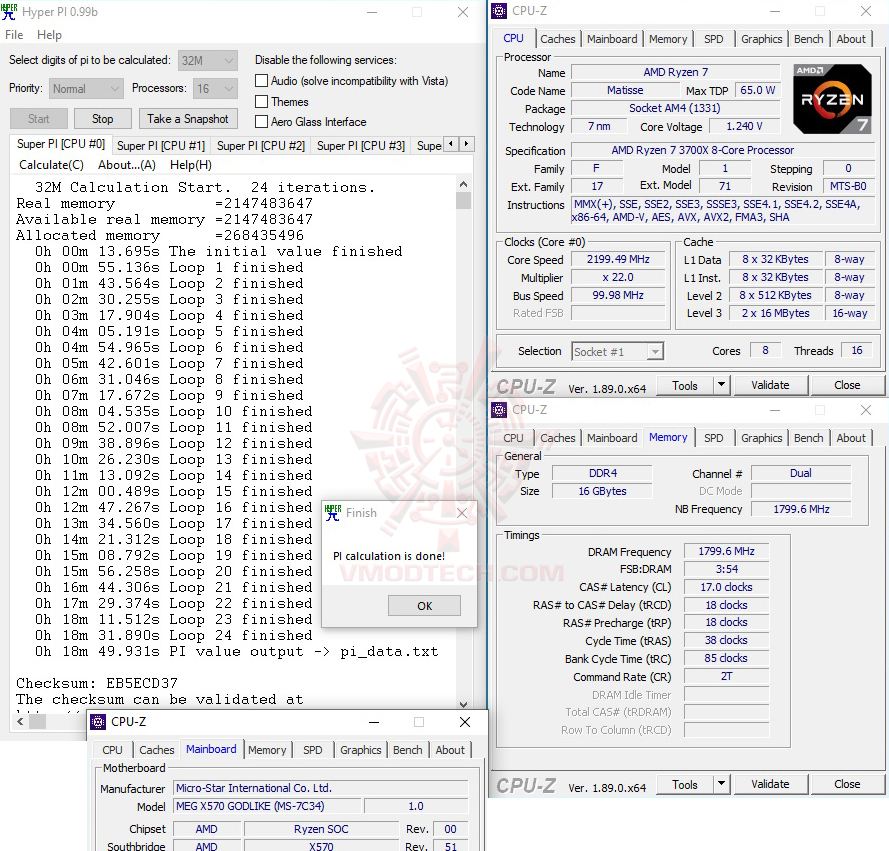Open SPD tab in top CPU-Z window
The image size is (889, 851).
714,39
